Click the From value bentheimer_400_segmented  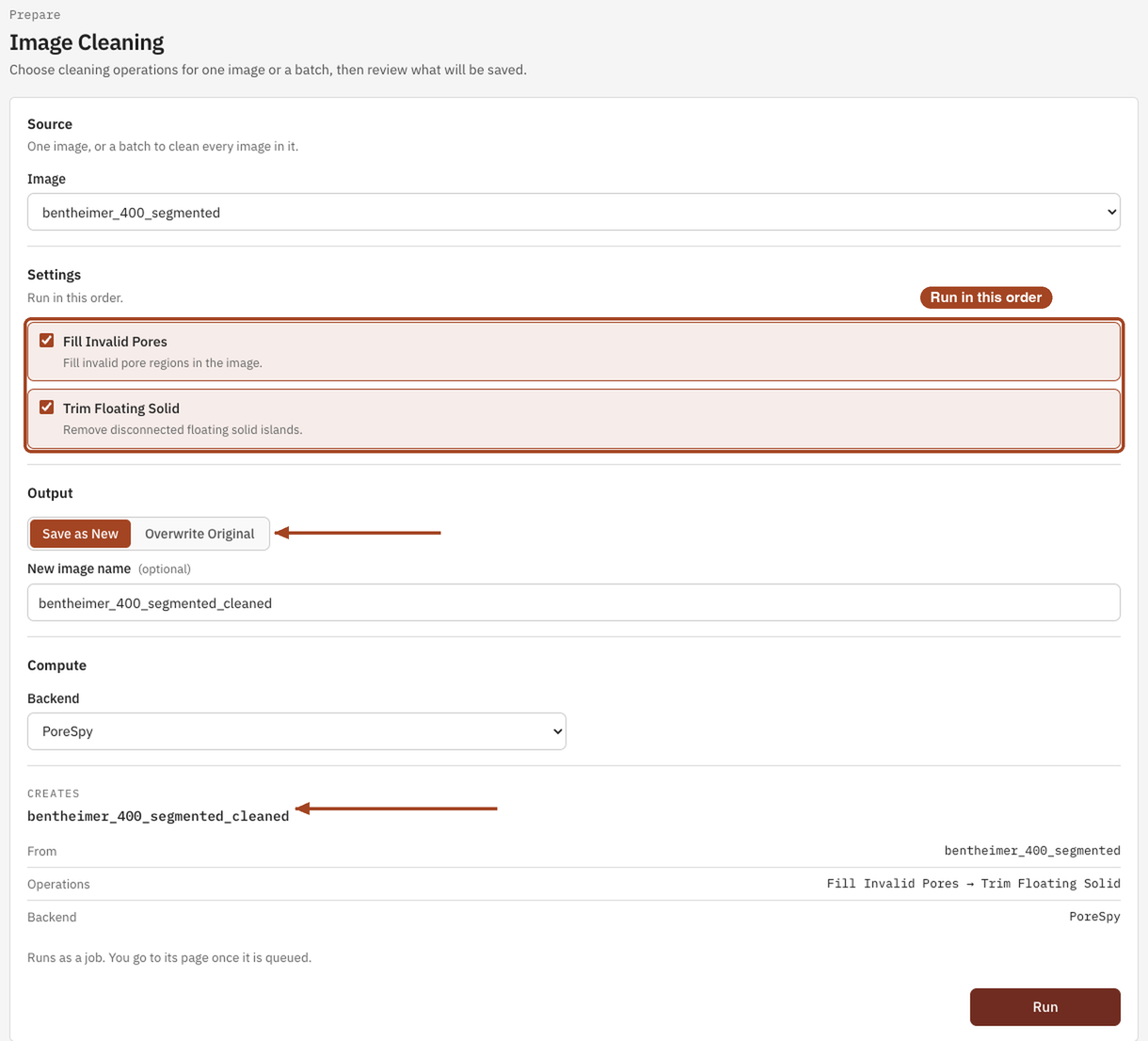[x=1032, y=851]
